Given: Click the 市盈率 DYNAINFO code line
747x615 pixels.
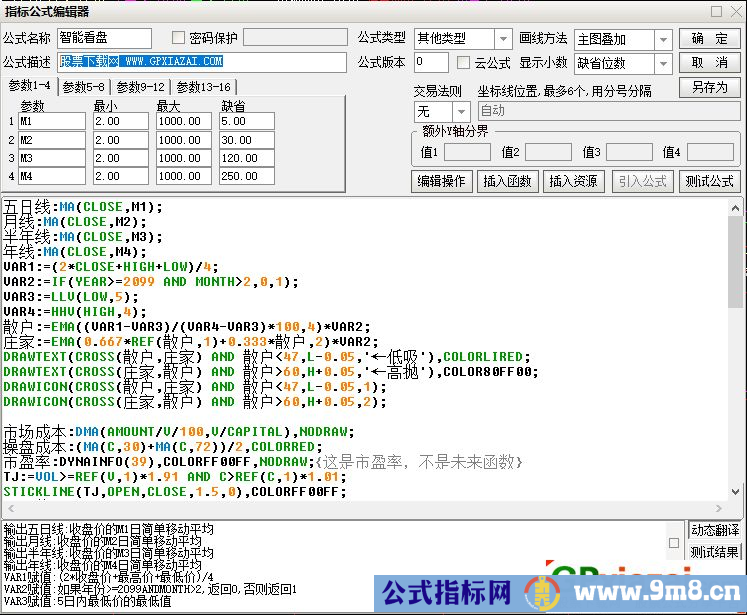Looking at the screenshot, I should pos(262,462).
